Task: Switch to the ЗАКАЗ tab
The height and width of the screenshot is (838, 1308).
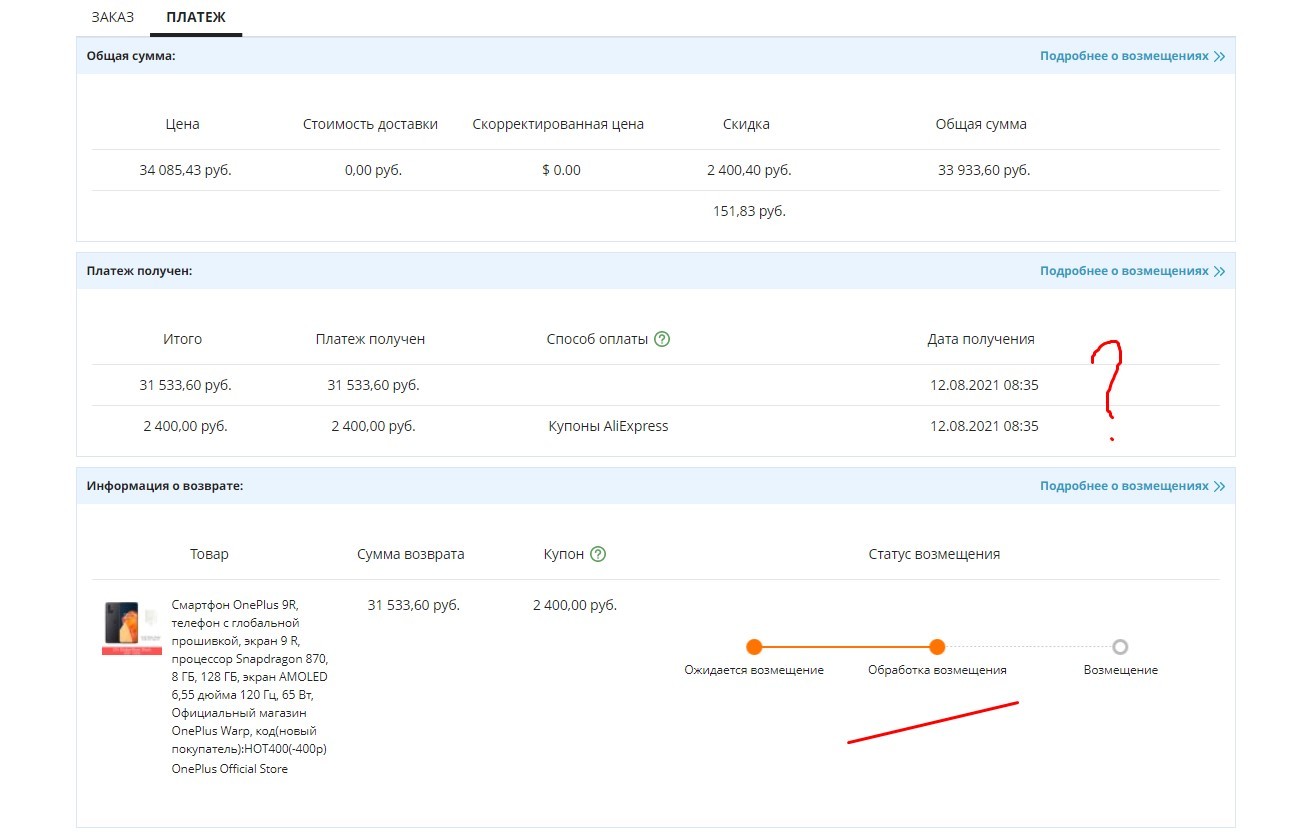Action: pyautogui.click(x=112, y=17)
